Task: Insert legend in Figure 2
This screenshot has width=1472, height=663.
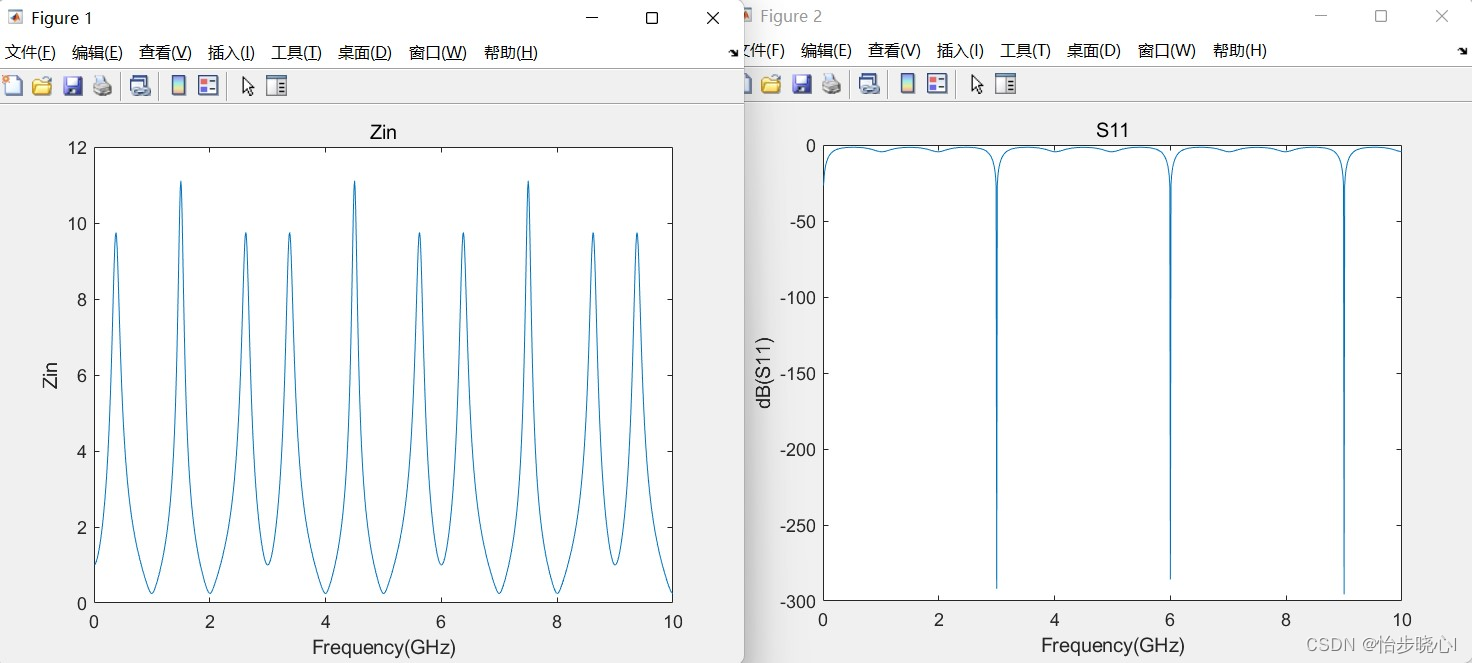Action: [937, 85]
